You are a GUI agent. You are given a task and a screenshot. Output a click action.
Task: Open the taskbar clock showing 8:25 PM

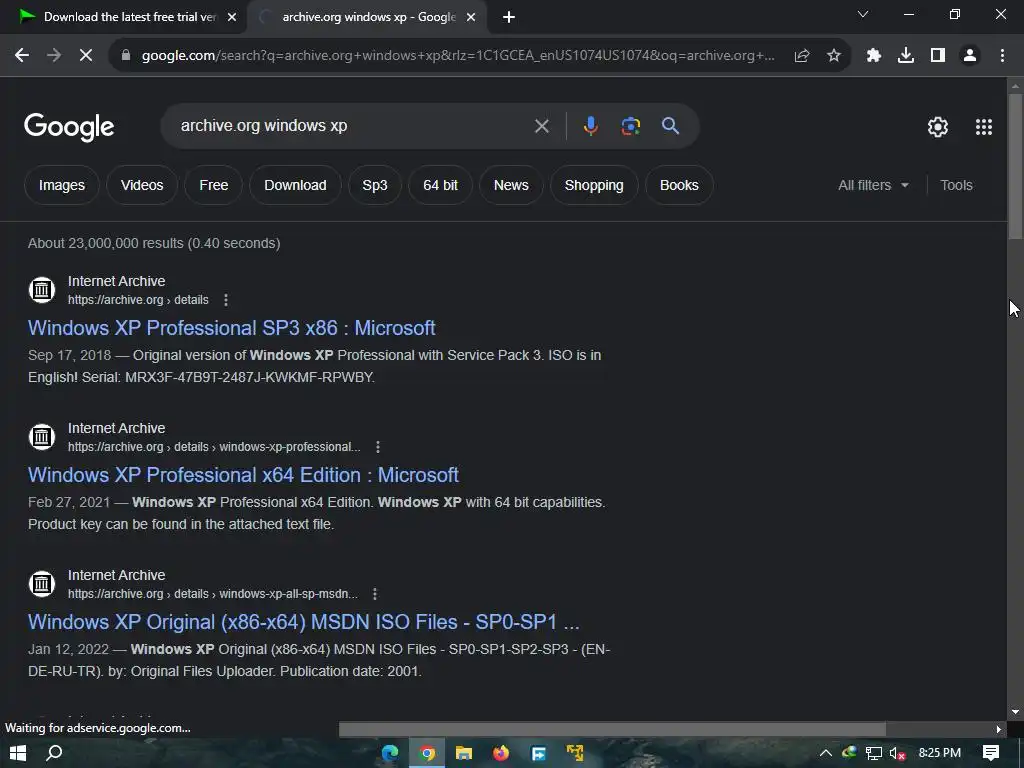[x=940, y=753]
